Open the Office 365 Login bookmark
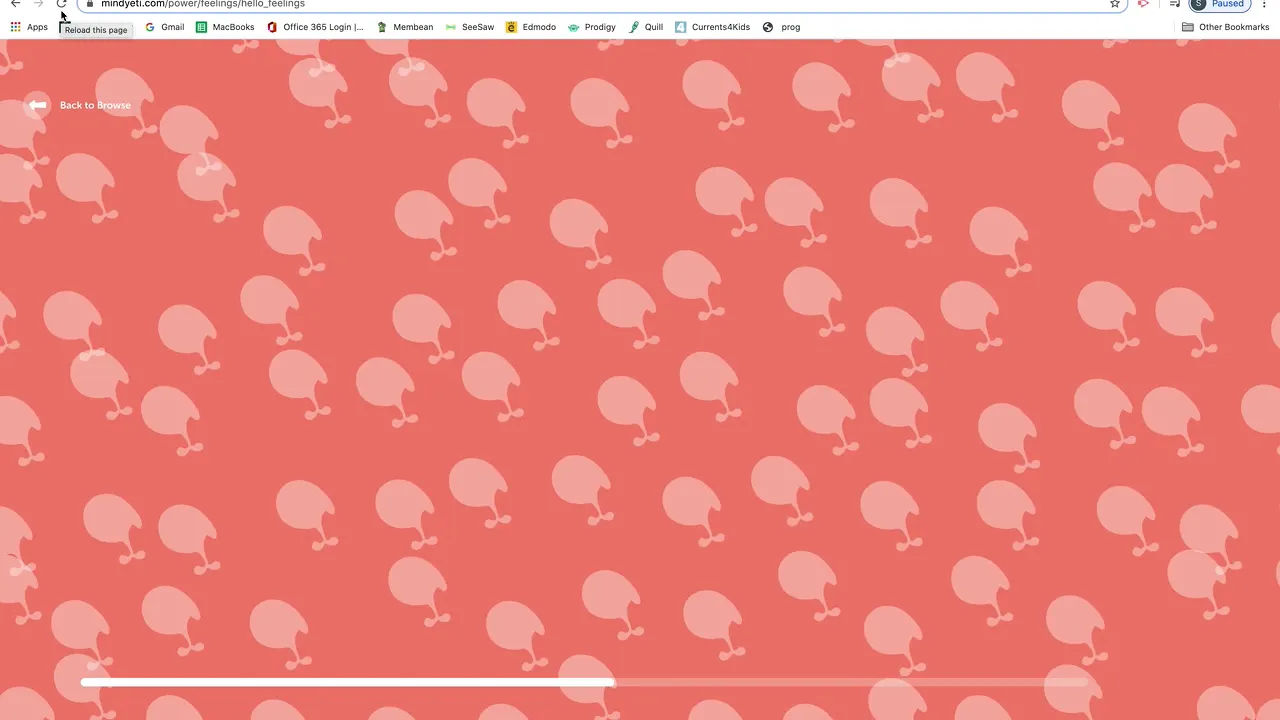Screen dimensions: 1280x720 point(315,27)
